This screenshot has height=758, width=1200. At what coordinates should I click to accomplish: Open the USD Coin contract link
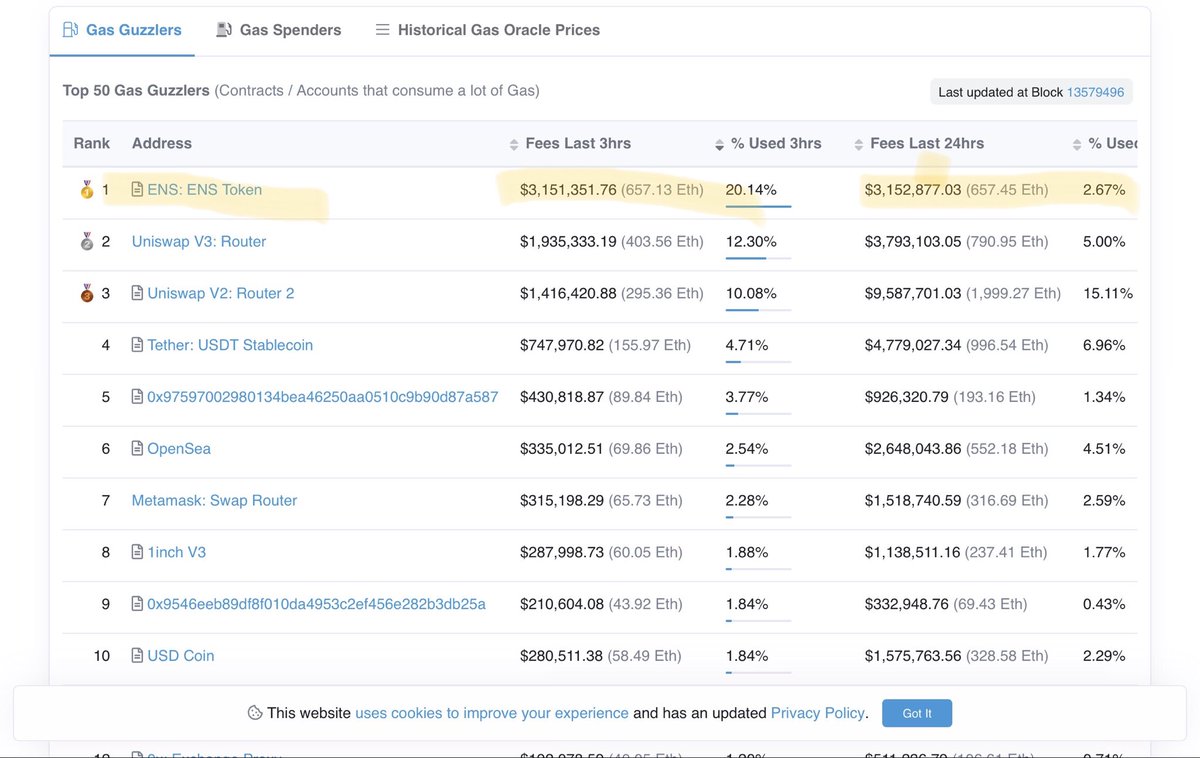[181, 657]
